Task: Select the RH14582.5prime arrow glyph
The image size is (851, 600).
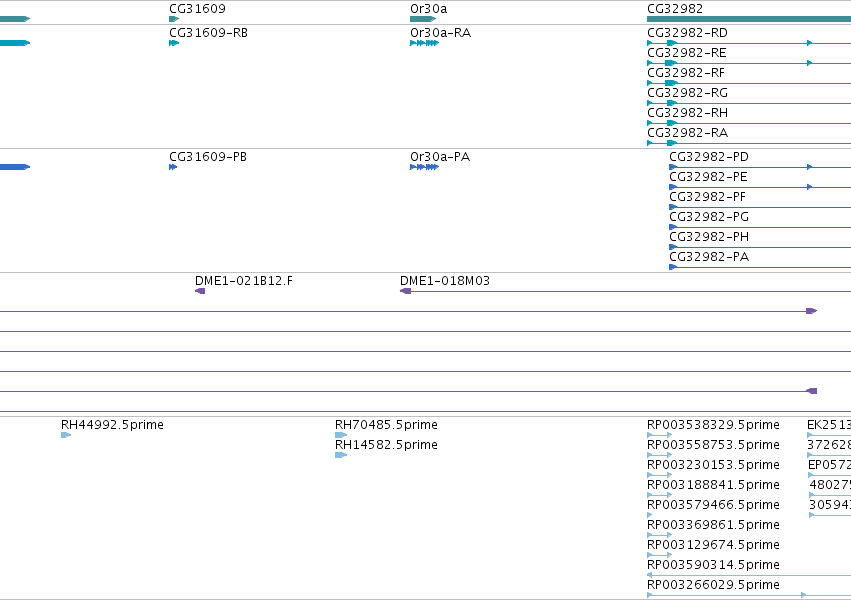Action: point(341,455)
